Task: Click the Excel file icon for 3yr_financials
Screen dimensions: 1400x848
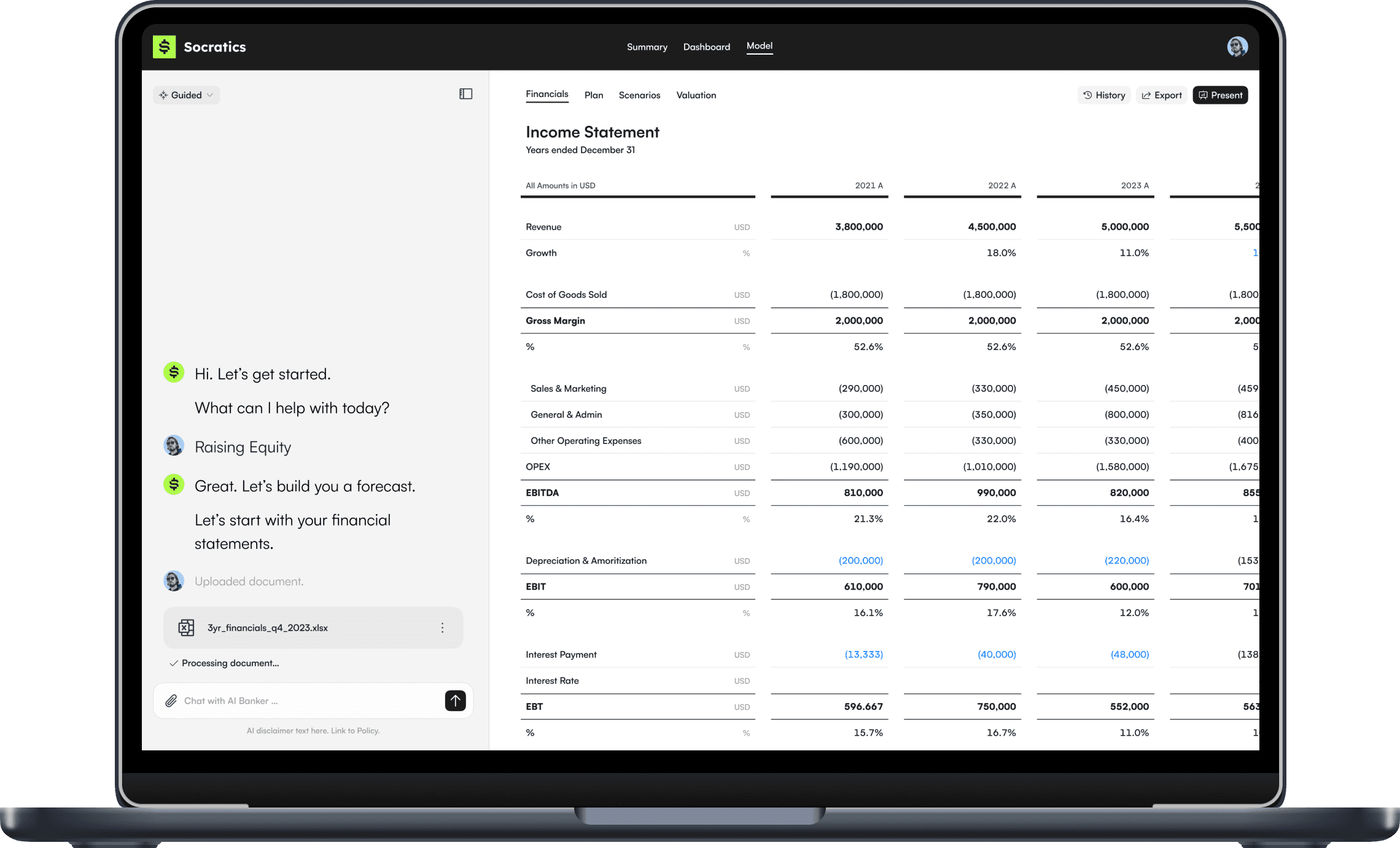Action: coord(186,628)
